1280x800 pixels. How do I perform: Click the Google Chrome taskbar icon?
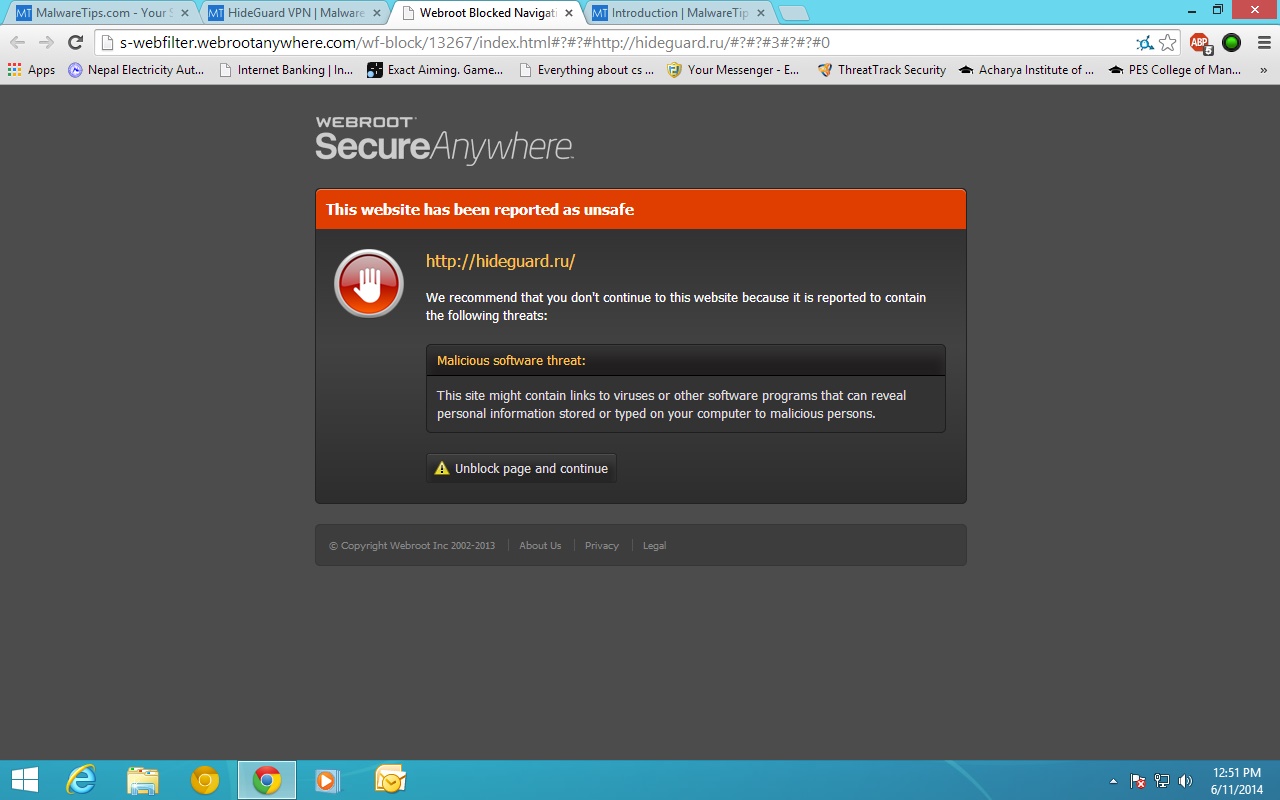click(x=267, y=780)
